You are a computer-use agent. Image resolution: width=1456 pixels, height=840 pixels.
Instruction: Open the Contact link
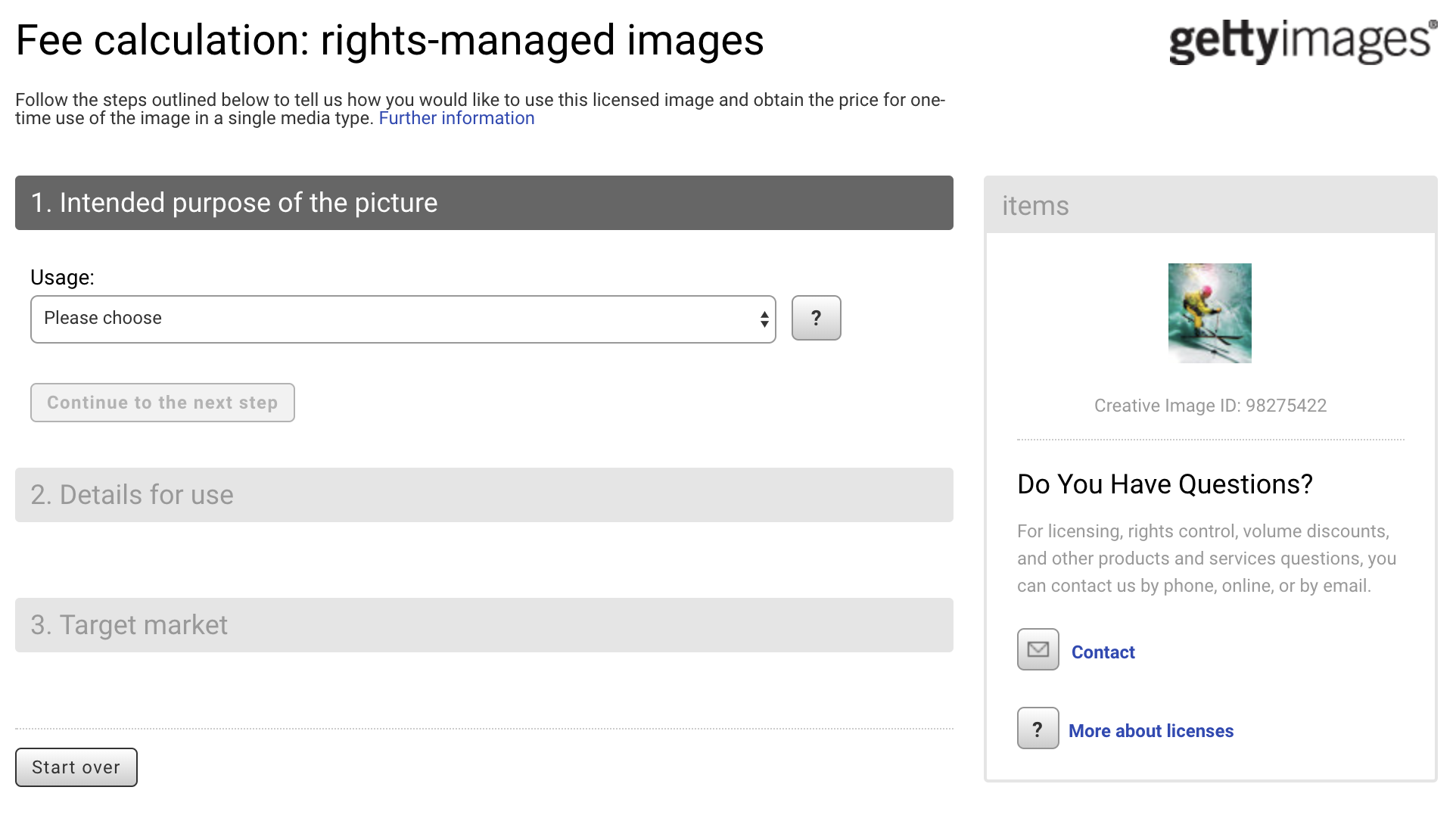point(1103,652)
